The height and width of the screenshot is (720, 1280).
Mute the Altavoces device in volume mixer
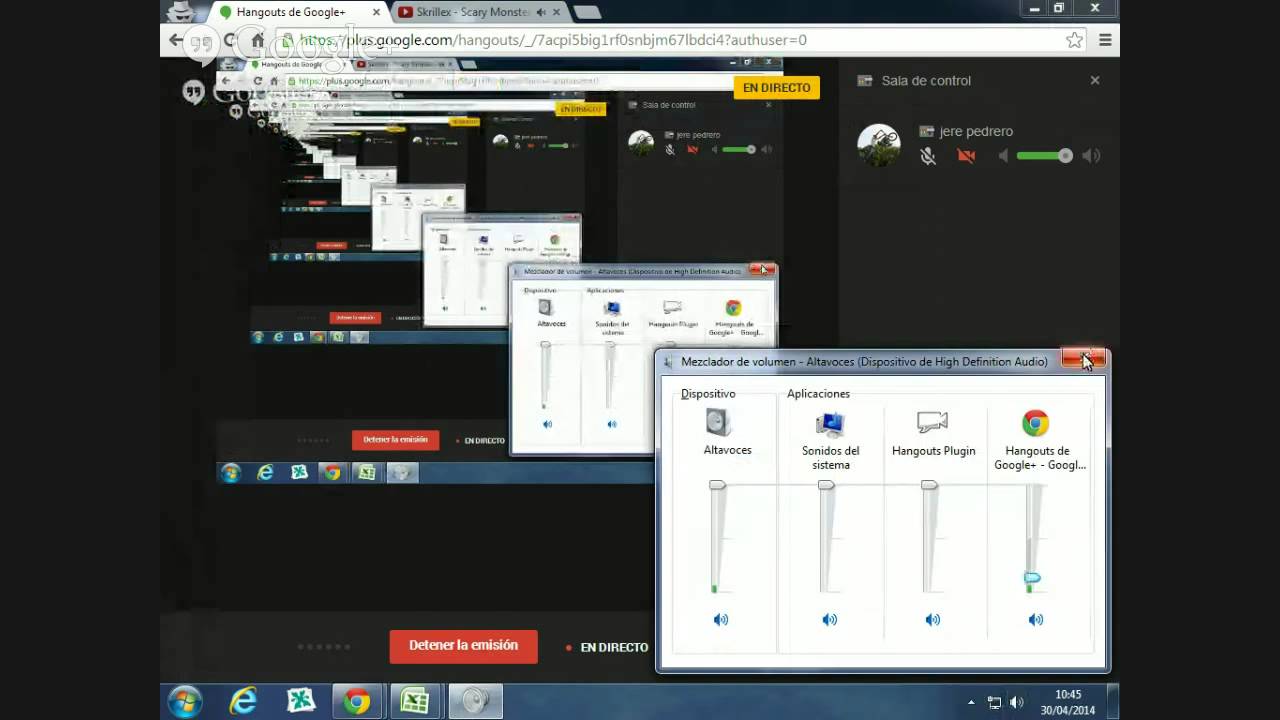(720, 620)
